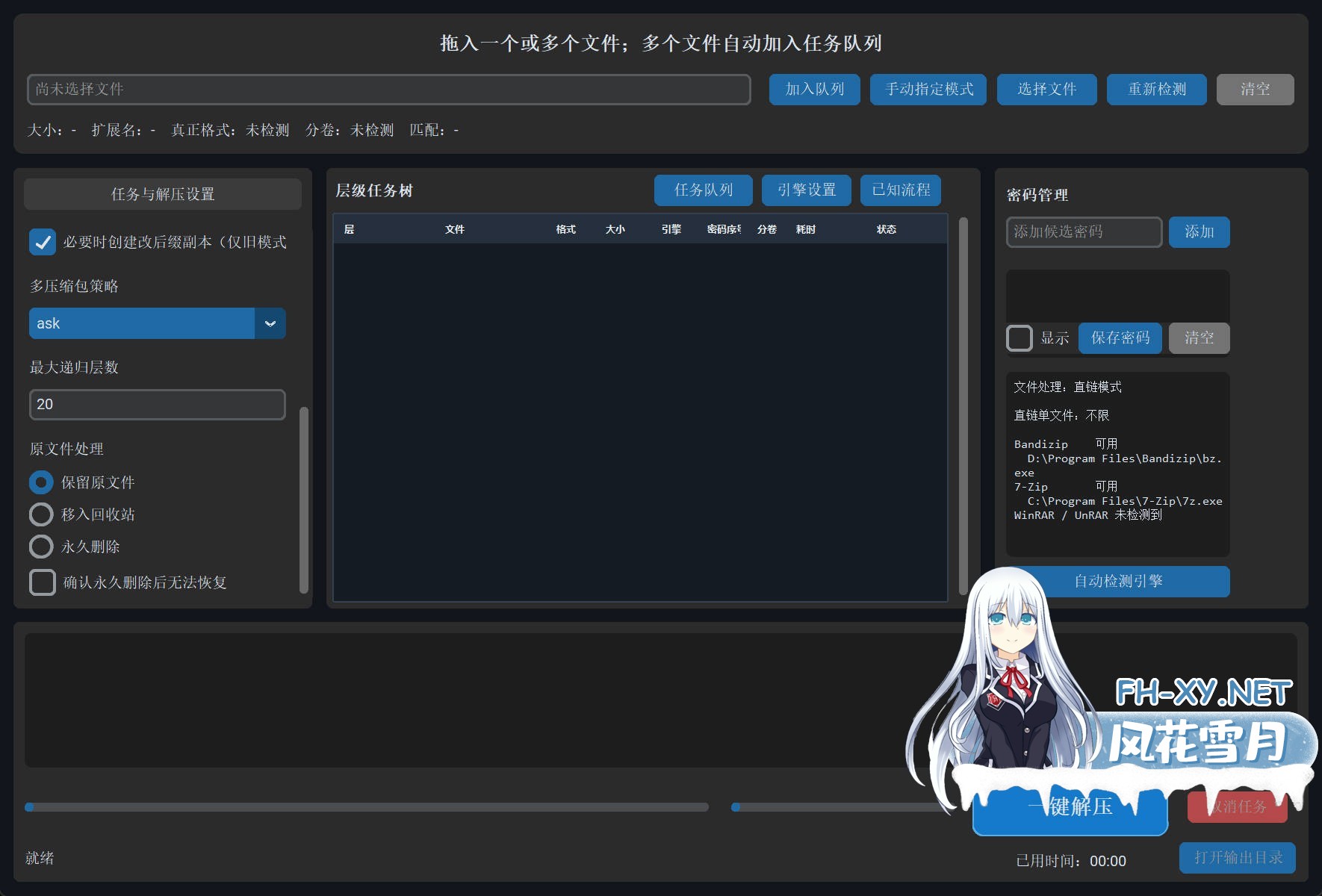The image size is (1322, 896).
Task: Click the 耗时 column header
Action: (x=806, y=229)
